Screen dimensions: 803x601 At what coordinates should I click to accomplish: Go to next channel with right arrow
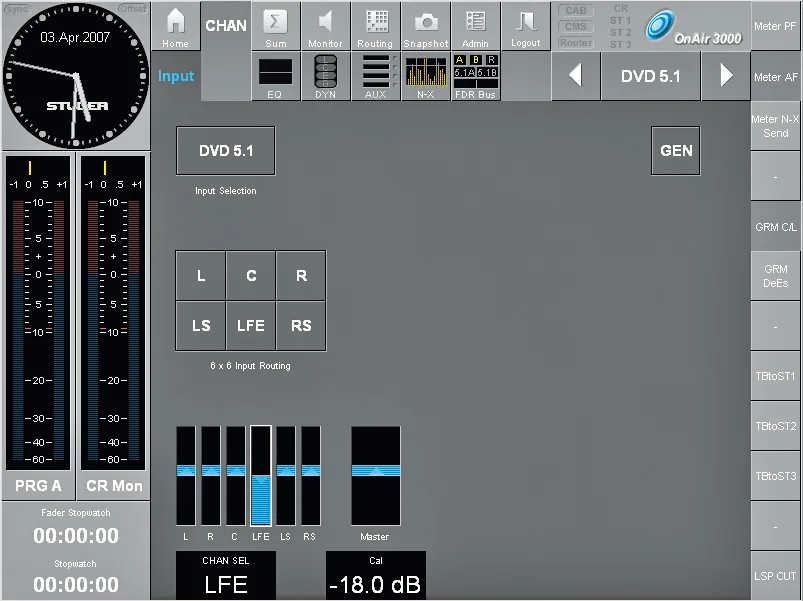726,76
